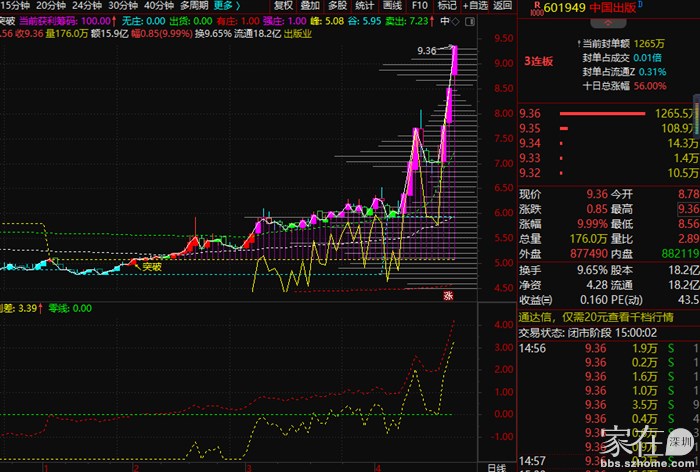The width and height of the screenshot is (700, 472).
Task: Click the 返回 back button
Action: pyautogui.click(x=501, y=5)
